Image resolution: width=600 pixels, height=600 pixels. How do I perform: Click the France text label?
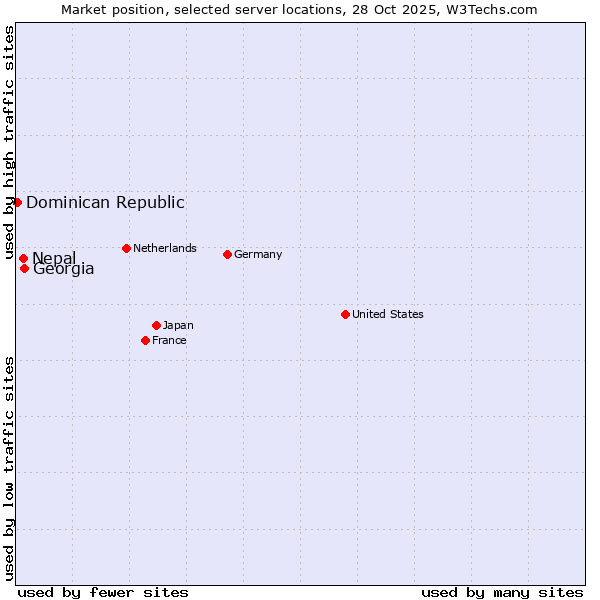(x=169, y=340)
